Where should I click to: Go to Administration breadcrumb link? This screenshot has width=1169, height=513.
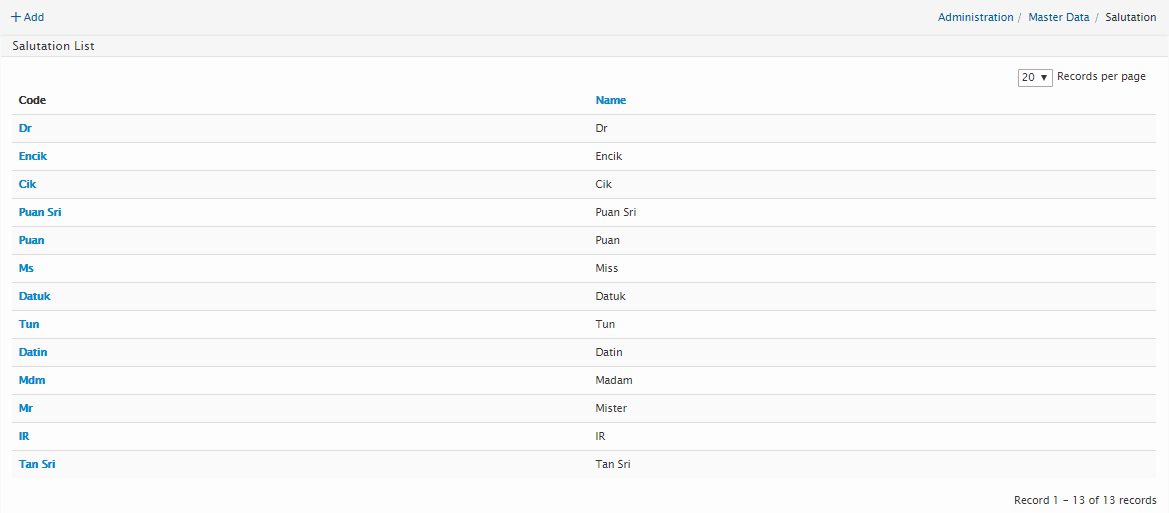coord(975,17)
